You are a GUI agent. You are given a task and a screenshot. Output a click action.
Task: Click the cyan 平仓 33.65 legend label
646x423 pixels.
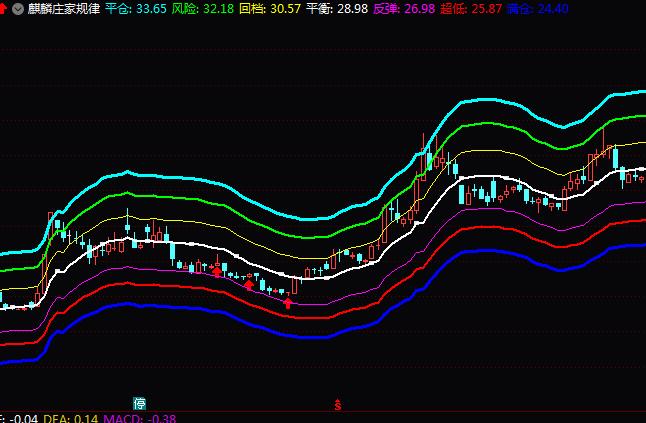coord(135,8)
